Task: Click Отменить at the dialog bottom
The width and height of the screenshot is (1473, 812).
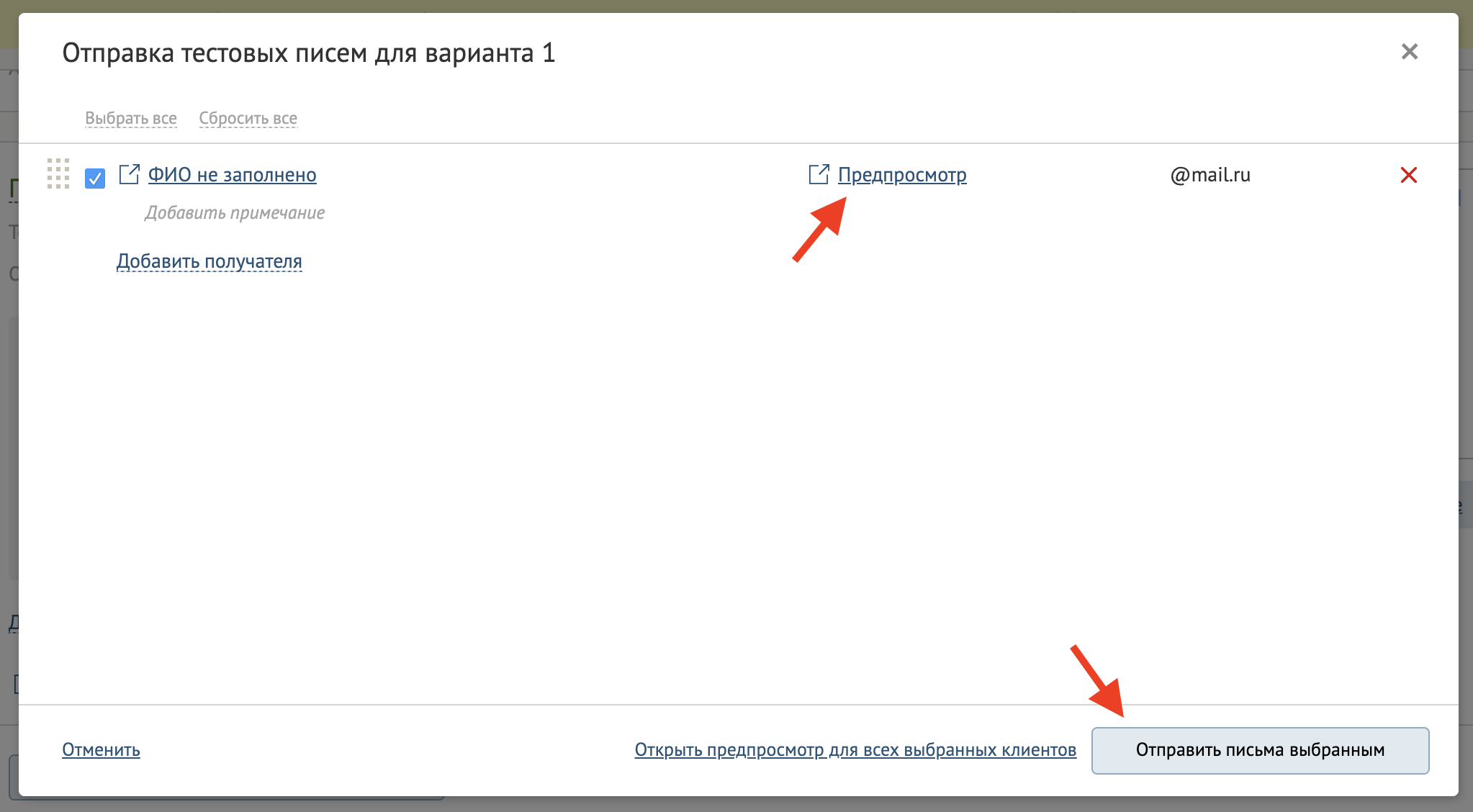Action: coord(101,750)
